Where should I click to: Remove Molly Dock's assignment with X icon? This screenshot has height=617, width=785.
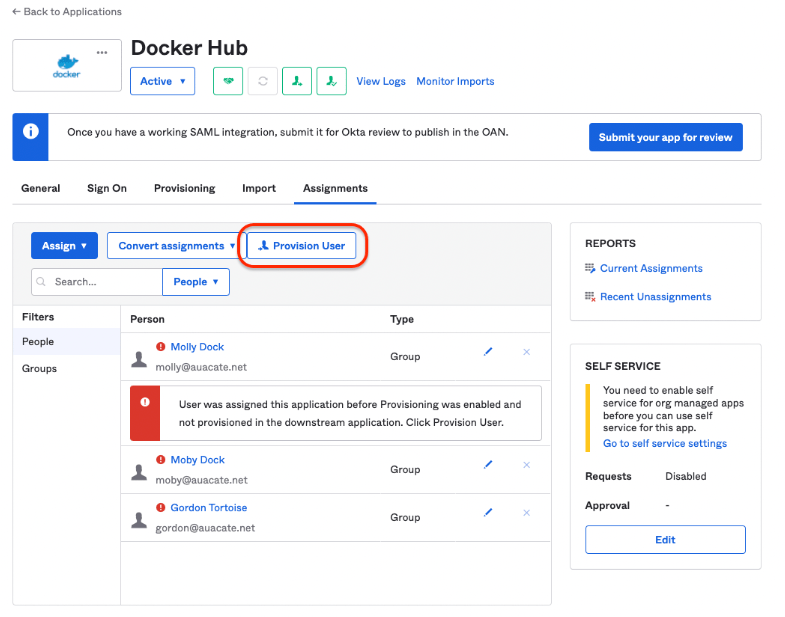click(x=526, y=352)
